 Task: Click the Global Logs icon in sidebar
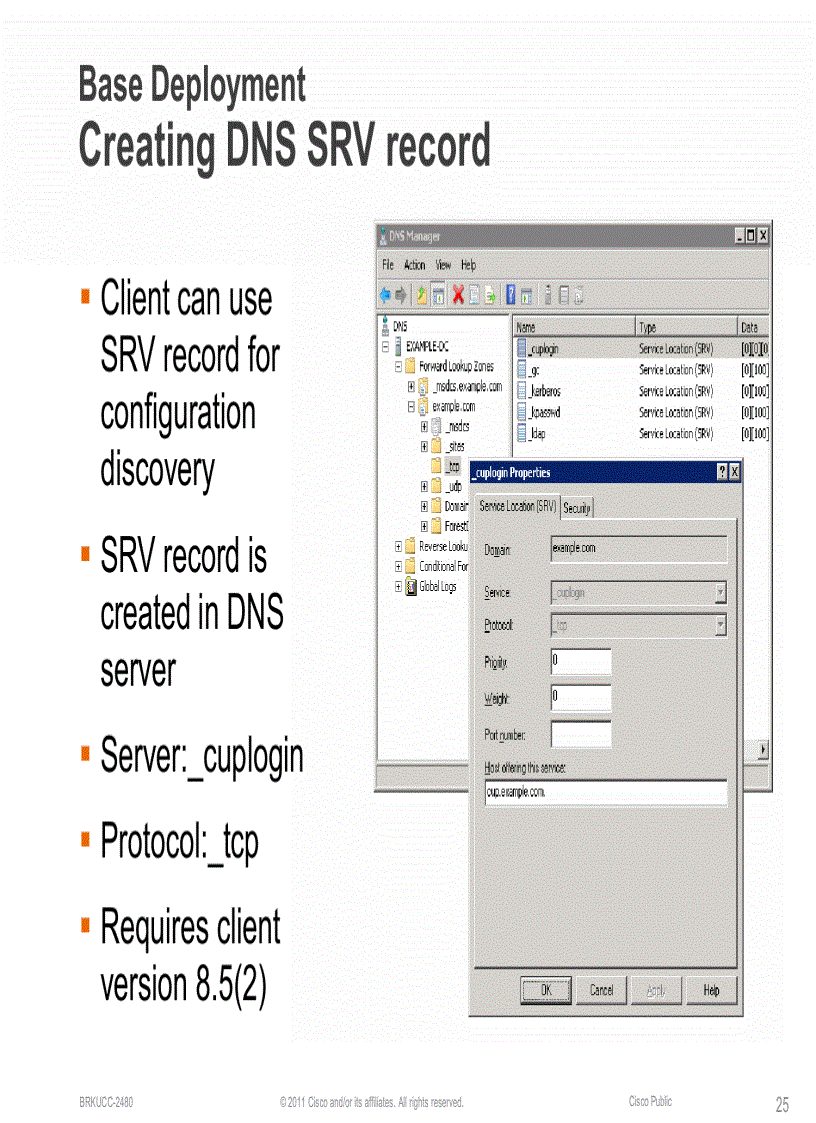(x=412, y=588)
